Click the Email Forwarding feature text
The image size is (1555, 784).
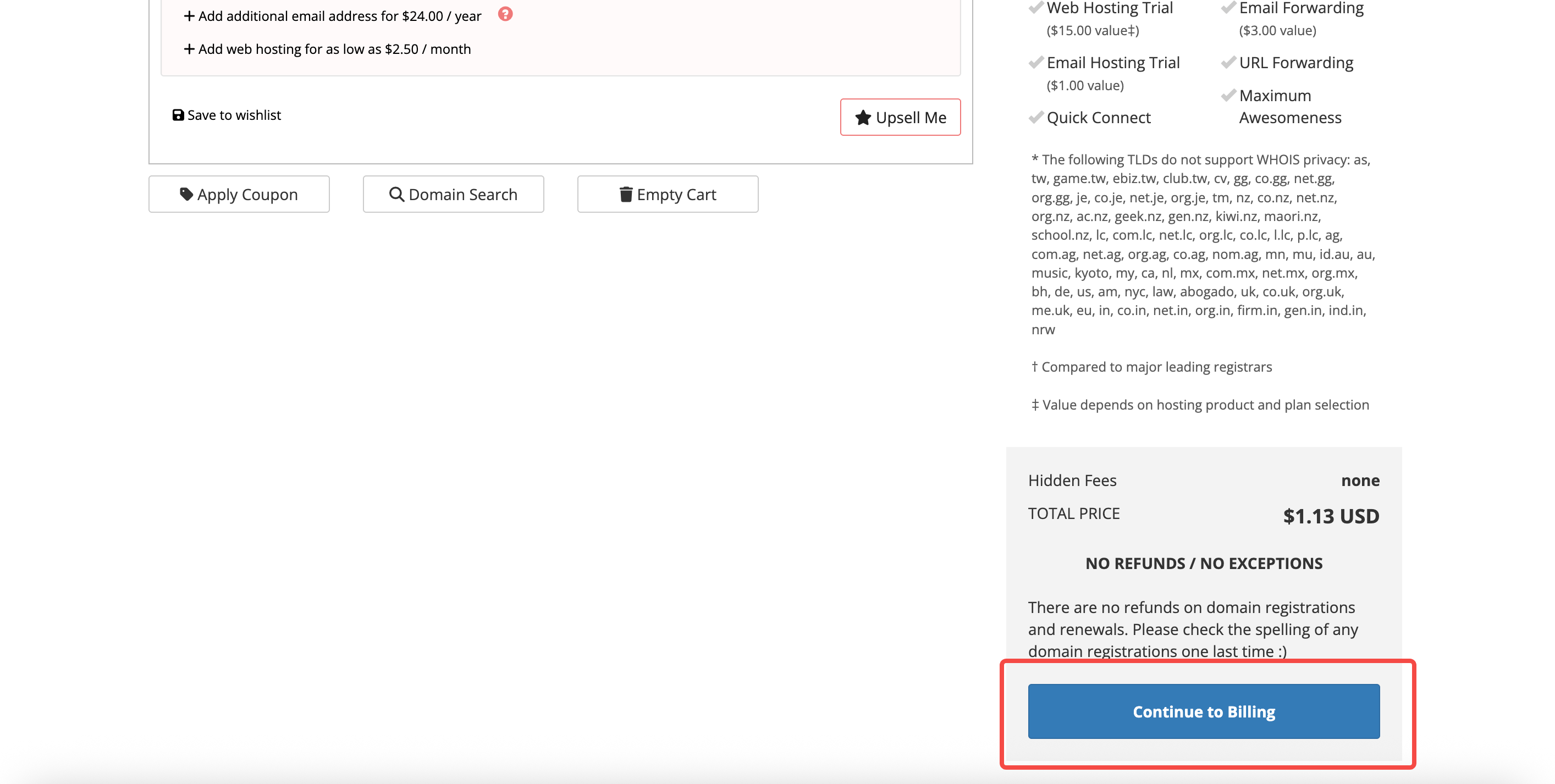1302,8
